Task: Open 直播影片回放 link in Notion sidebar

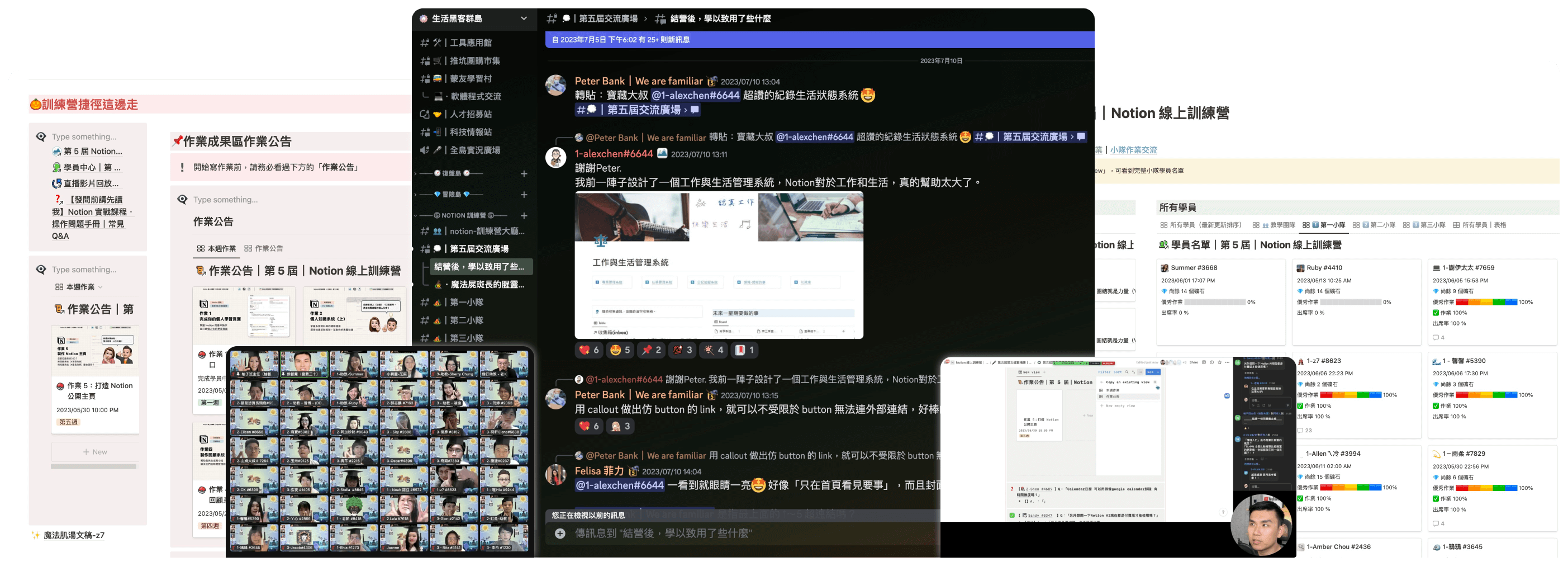Action: tap(86, 183)
